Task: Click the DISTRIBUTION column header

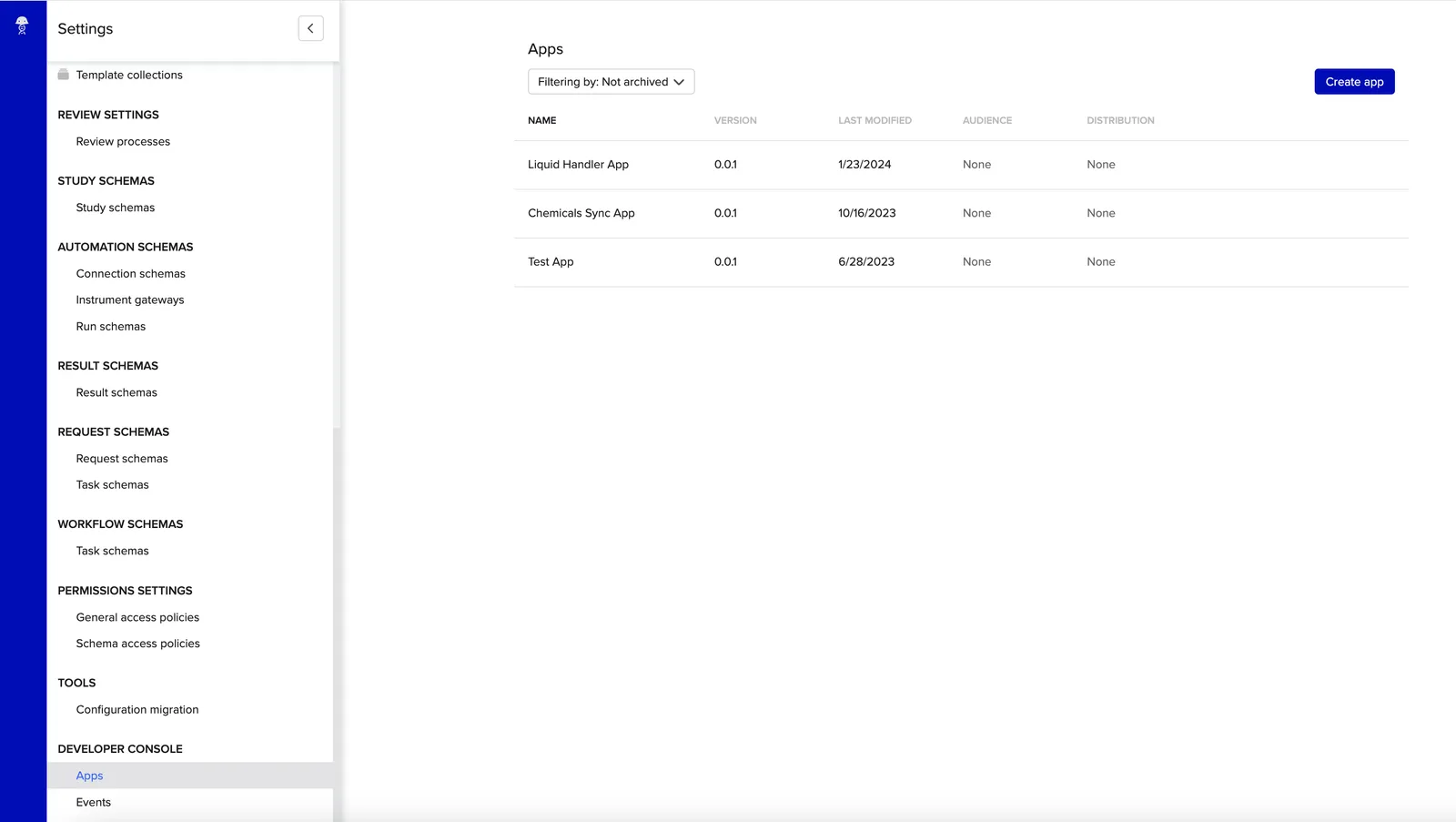Action: [x=1120, y=120]
